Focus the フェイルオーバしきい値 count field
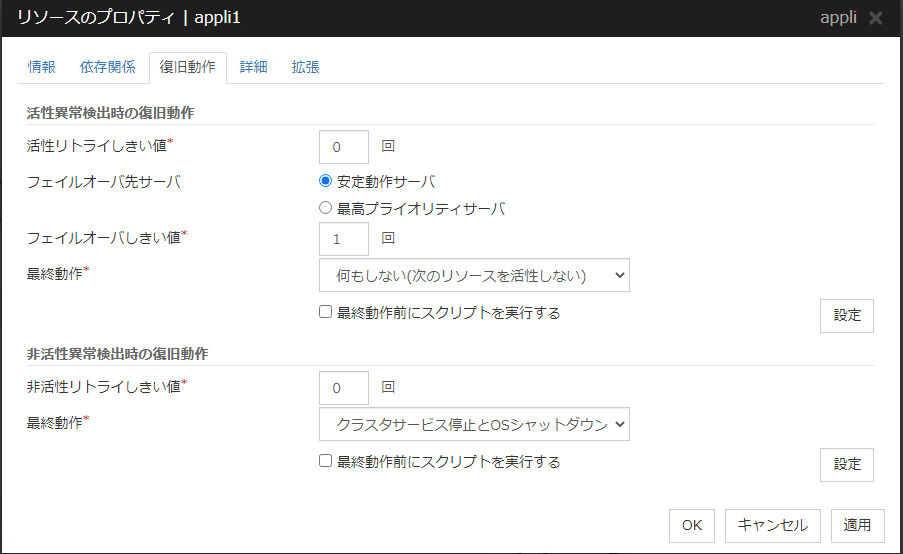 343,239
